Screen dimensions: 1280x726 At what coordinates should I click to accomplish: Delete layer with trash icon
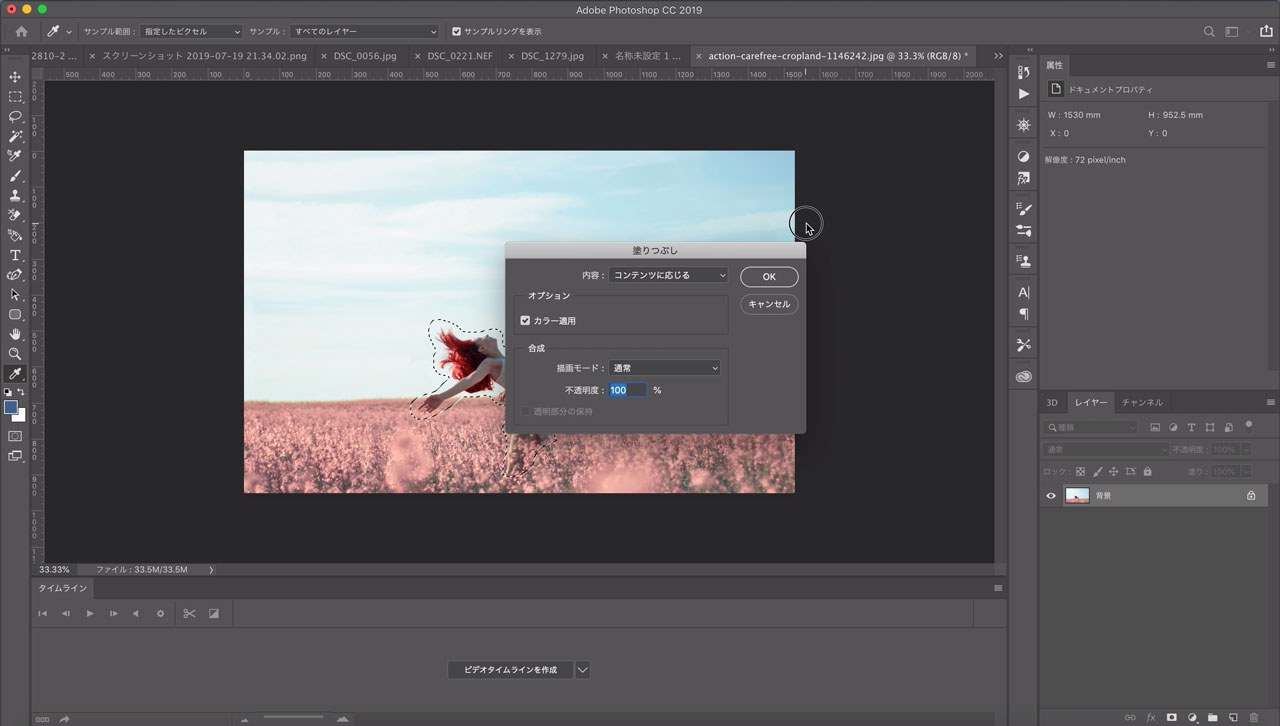1254,717
